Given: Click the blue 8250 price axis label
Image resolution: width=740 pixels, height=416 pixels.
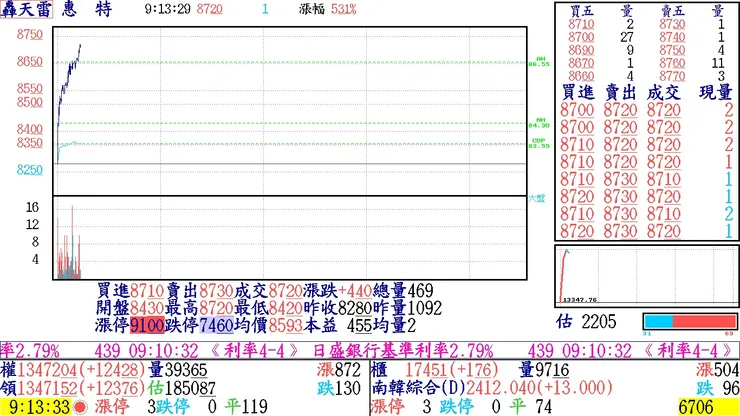Looking at the screenshot, I should [x=30, y=170].
